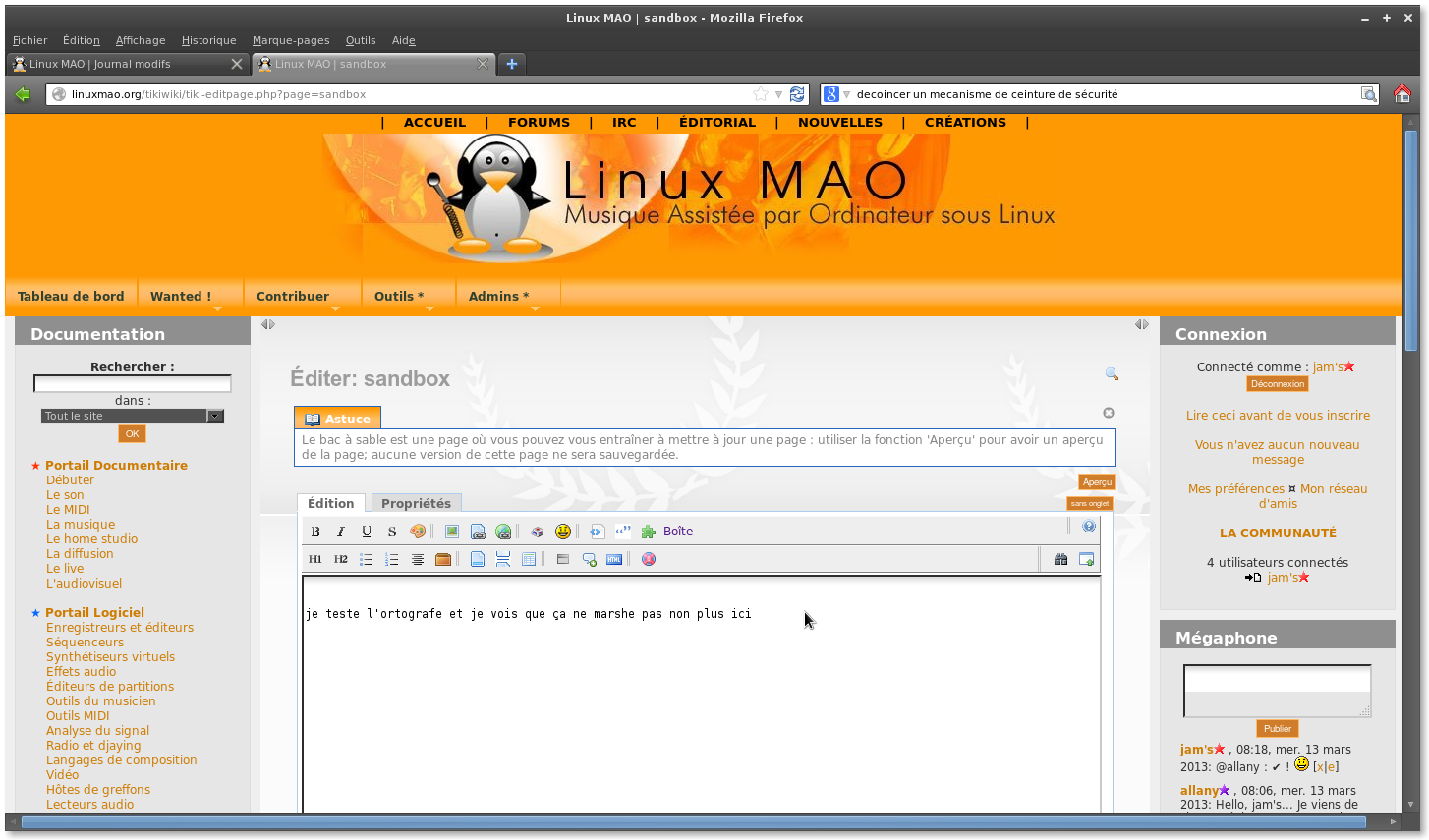
Task: Expand the Outils * site menu
Action: click(399, 297)
